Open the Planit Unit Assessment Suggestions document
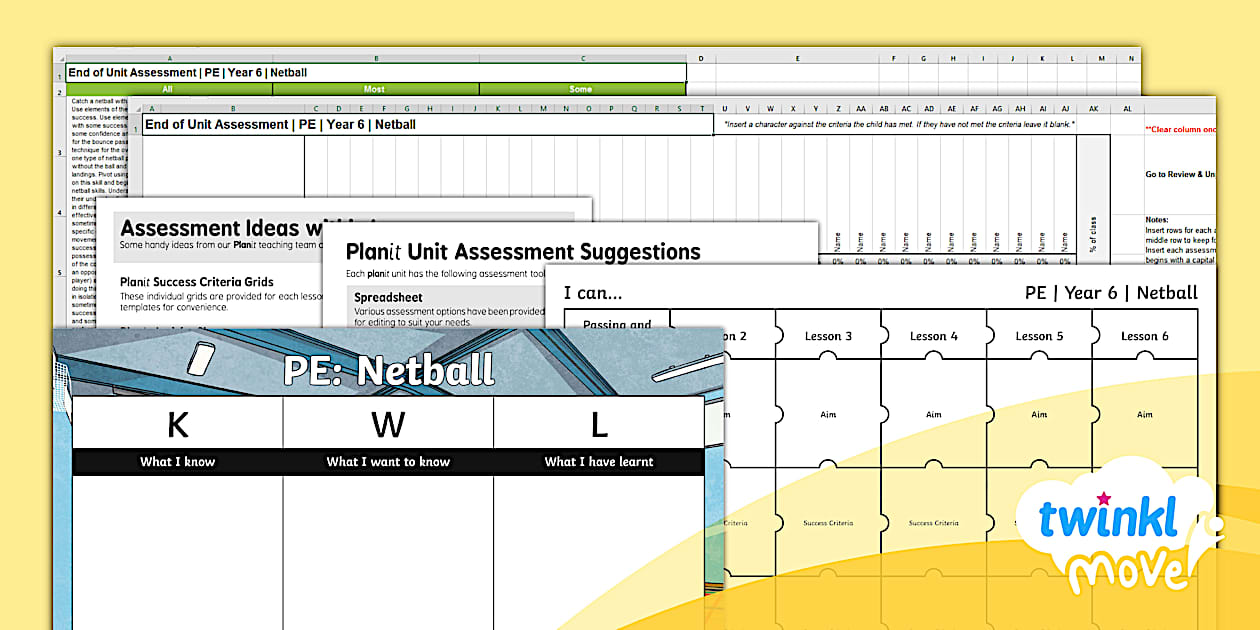1260x630 pixels. tap(523, 252)
